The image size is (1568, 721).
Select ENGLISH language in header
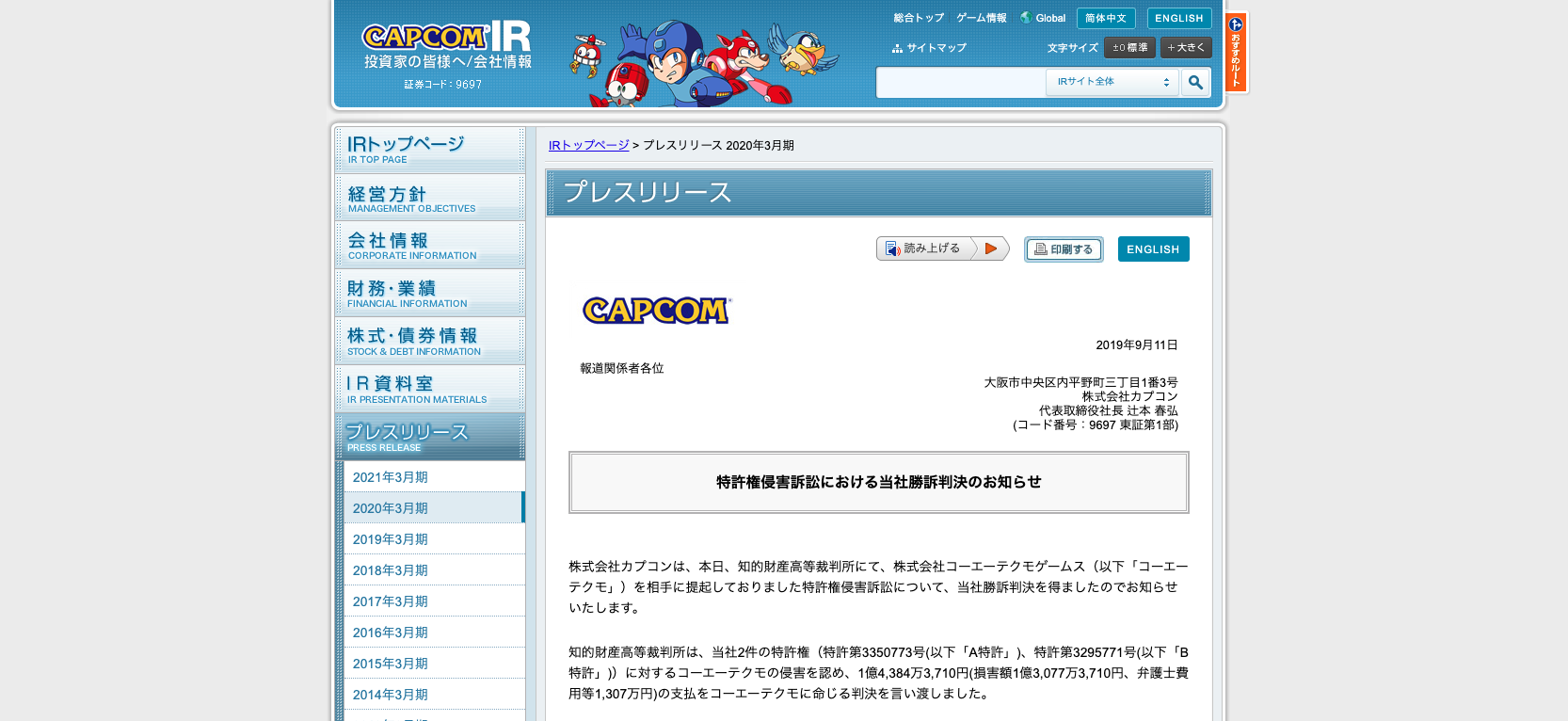point(1179,19)
